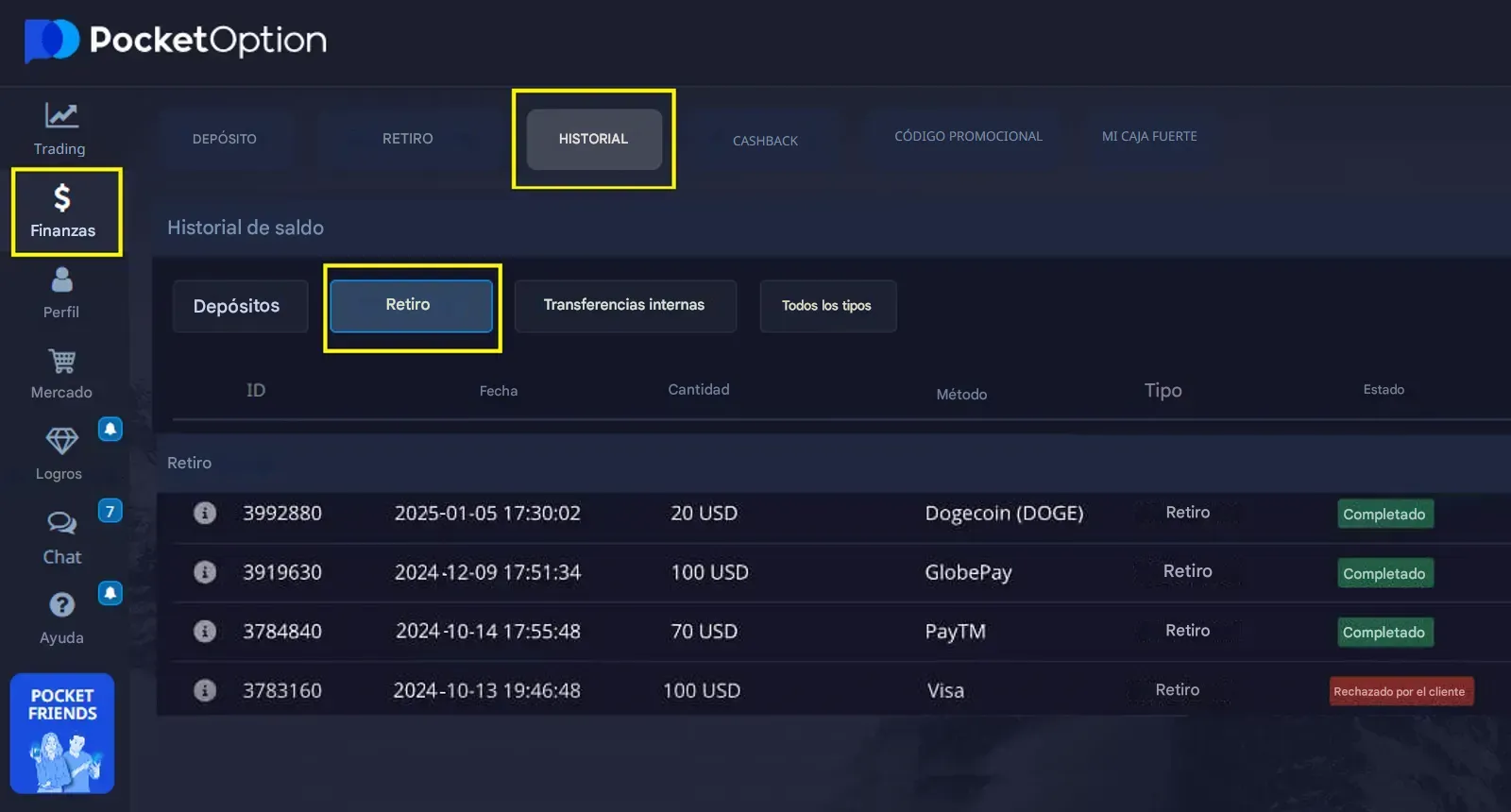Filter history by Transferencias internas
Viewport: 1511px width, 812px height.
625,306
